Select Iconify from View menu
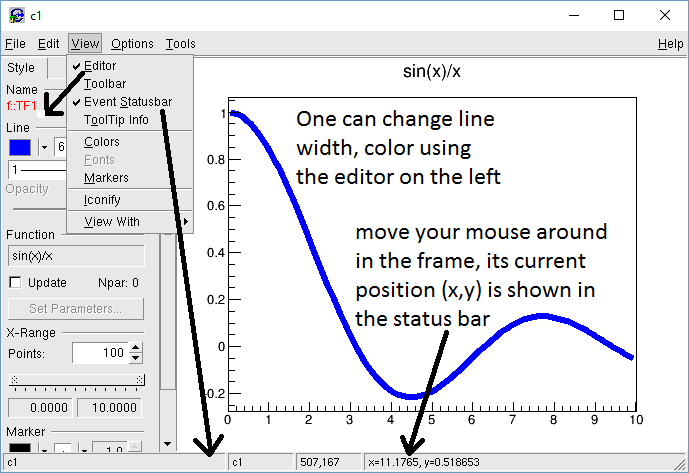The image size is (689, 473). (x=102, y=200)
